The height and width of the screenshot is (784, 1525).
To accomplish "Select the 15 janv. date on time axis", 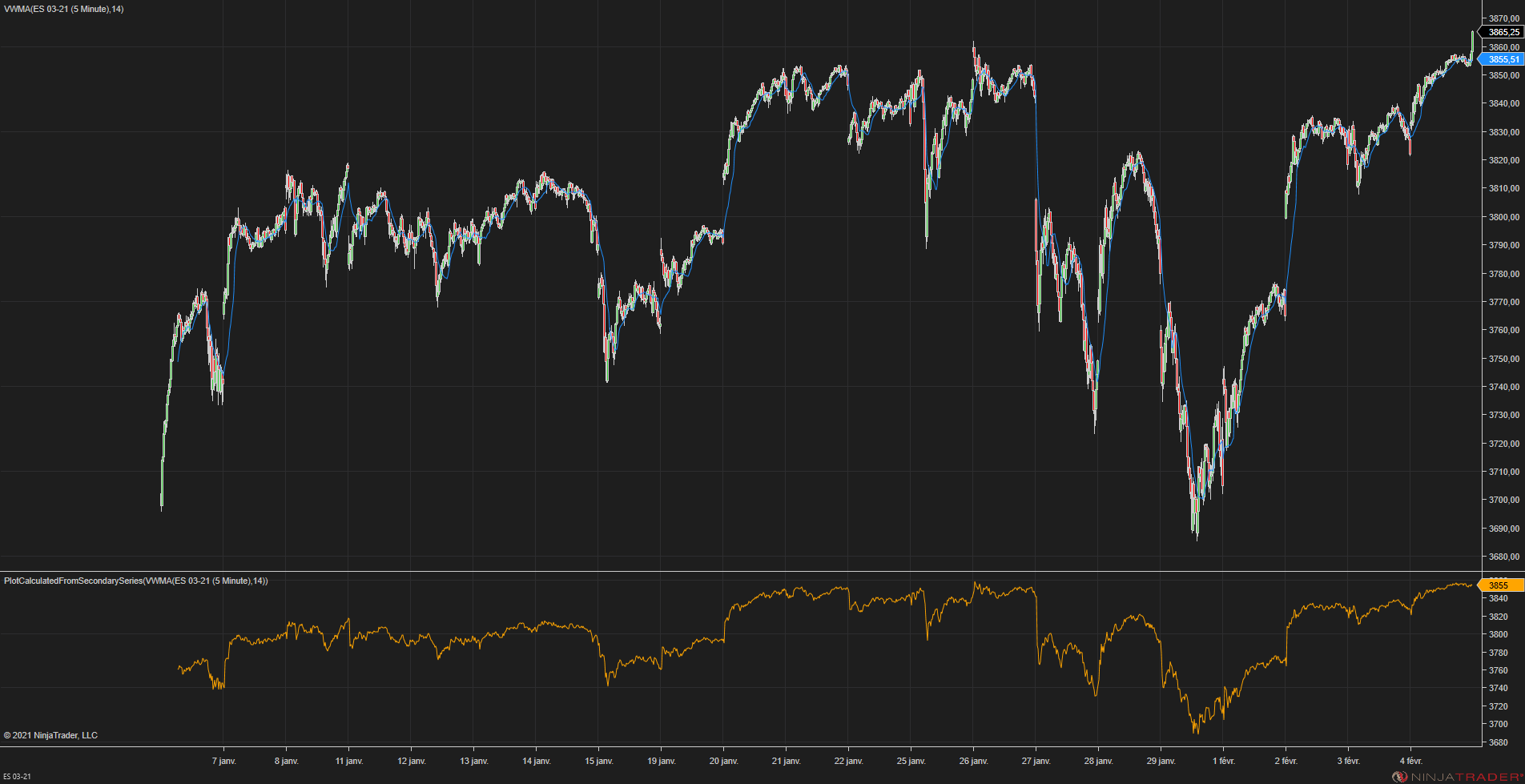I will point(598,761).
